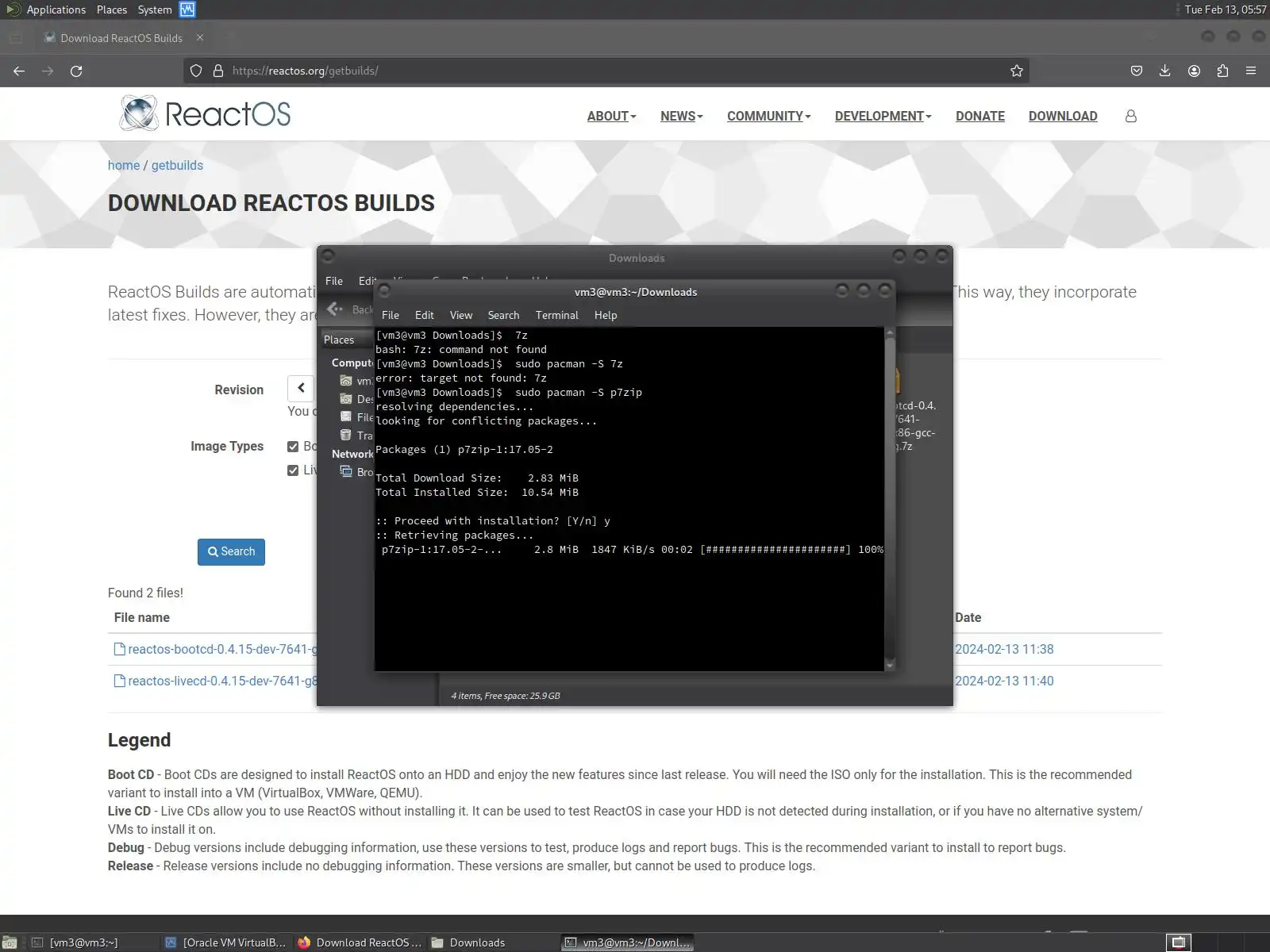1270x952 pixels.
Task: Click the File name column header
Action: click(x=142, y=617)
